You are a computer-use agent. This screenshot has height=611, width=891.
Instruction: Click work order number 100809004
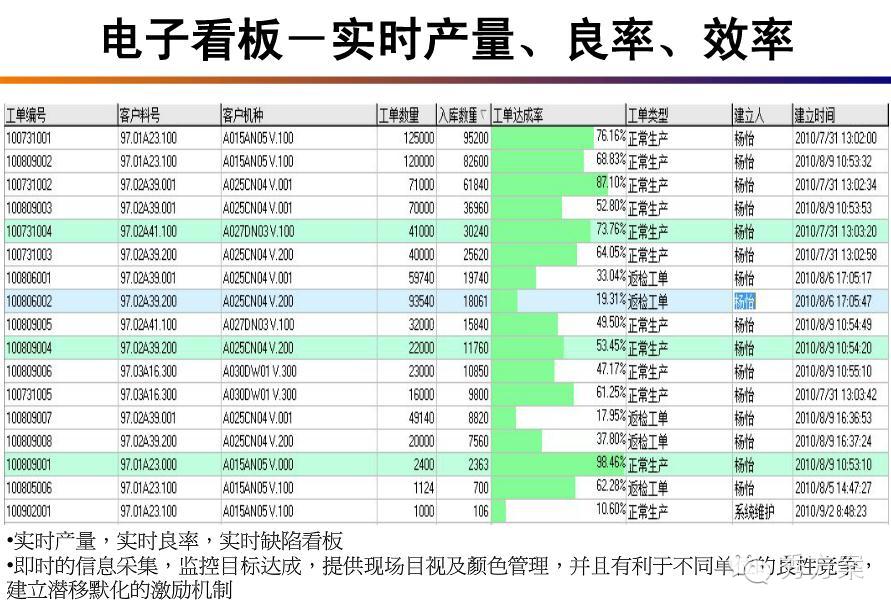(29, 348)
